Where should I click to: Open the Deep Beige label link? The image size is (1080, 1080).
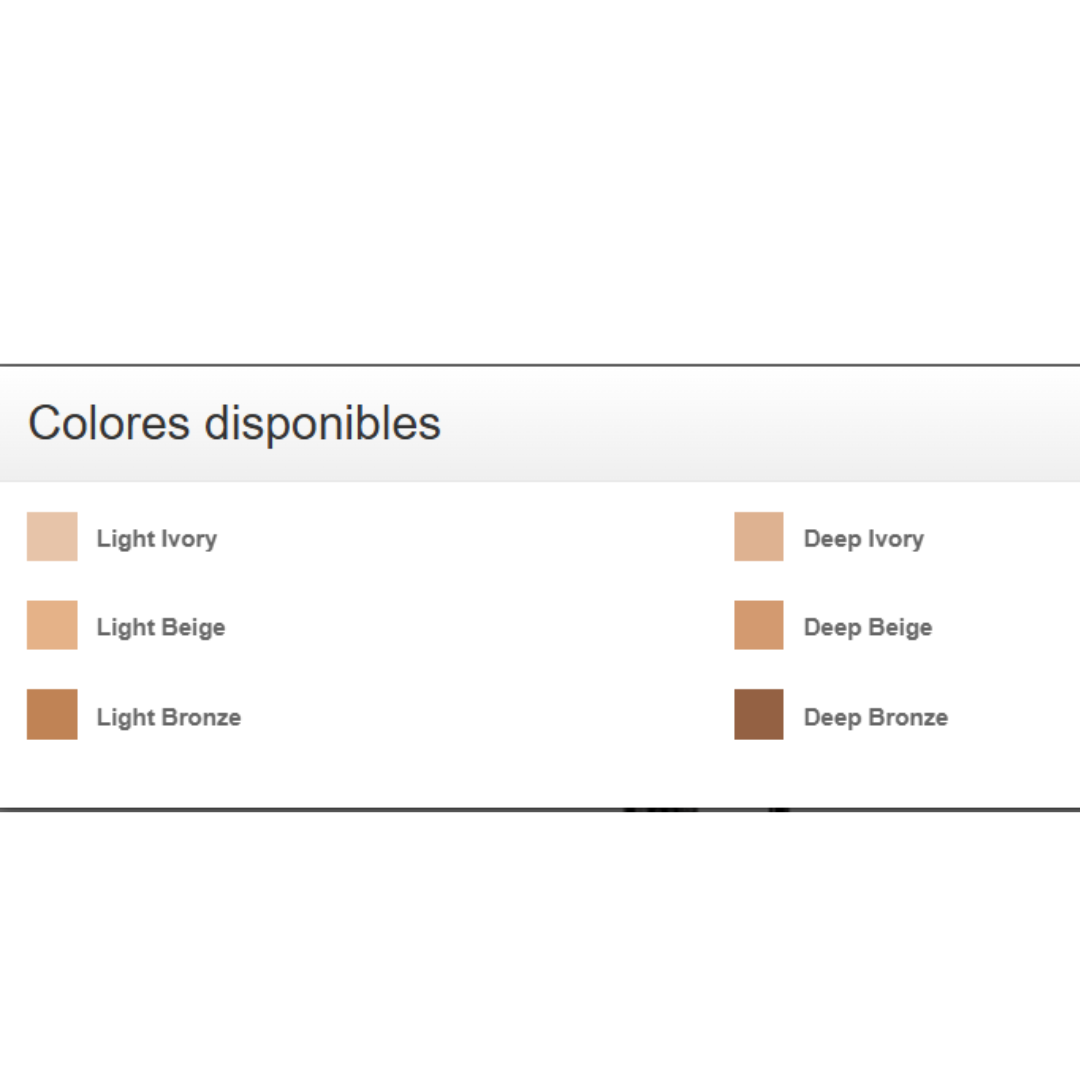tap(868, 627)
